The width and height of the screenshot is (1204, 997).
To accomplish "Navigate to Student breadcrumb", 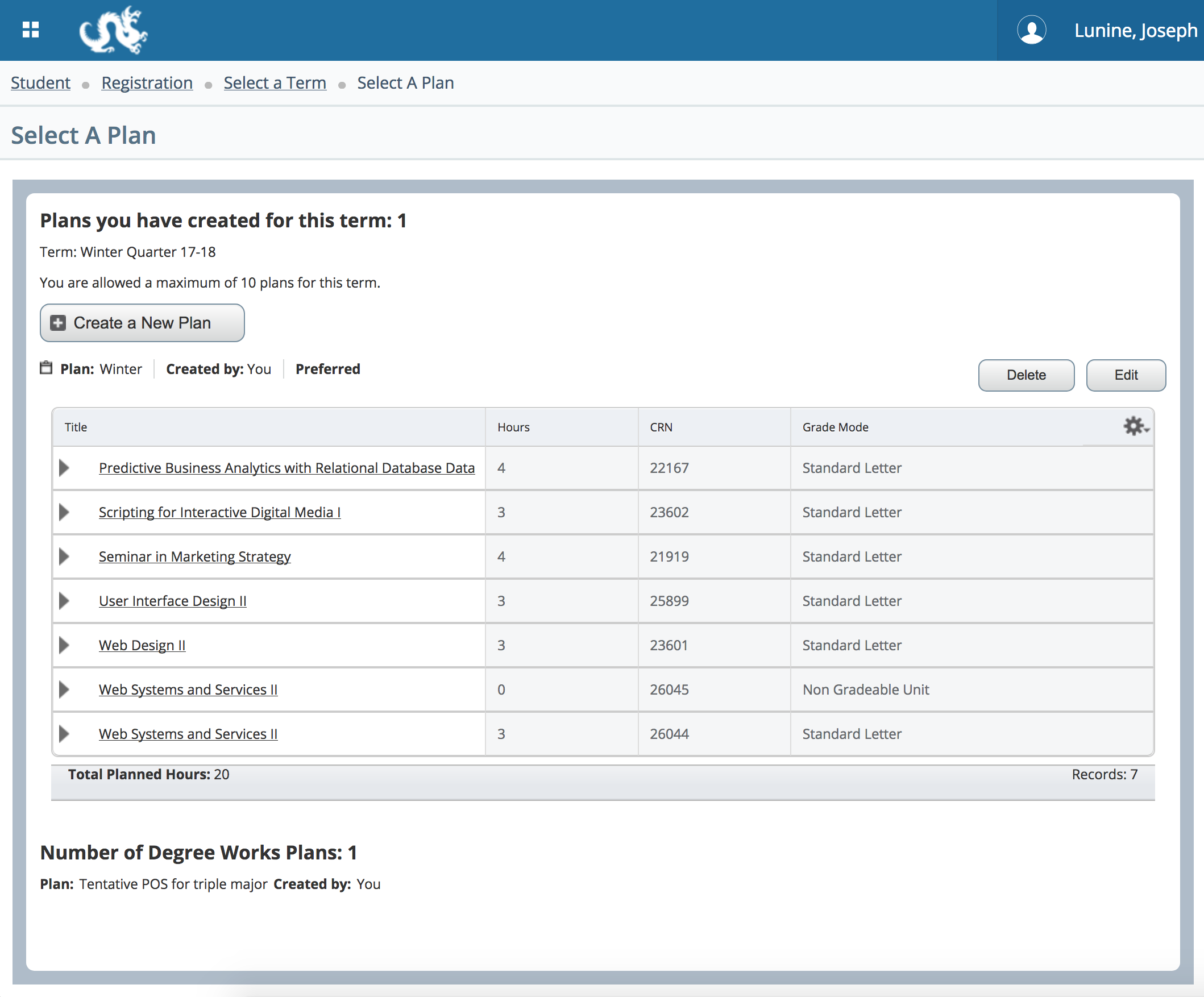I will pos(40,82).
